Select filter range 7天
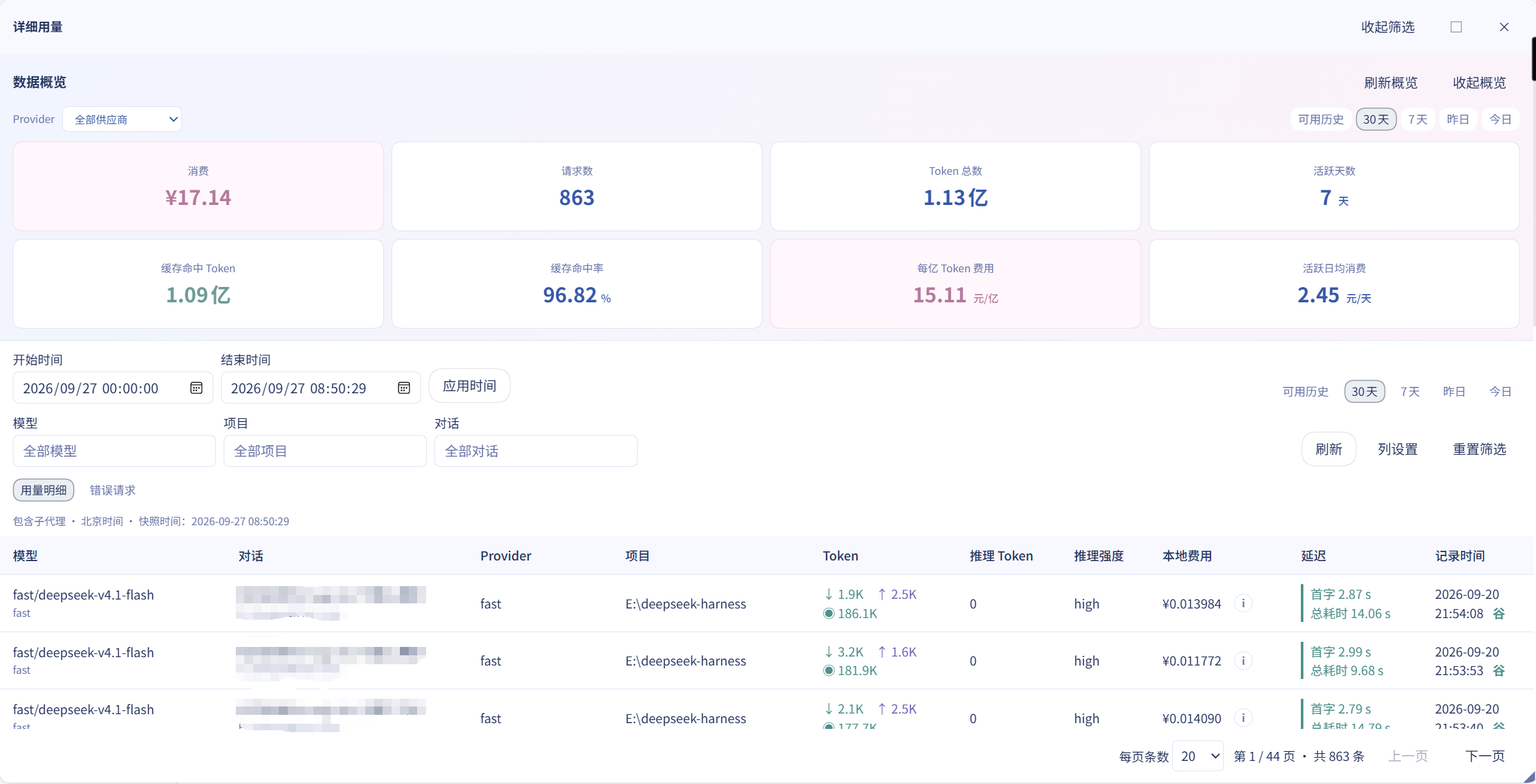 tap(1410, 391)
